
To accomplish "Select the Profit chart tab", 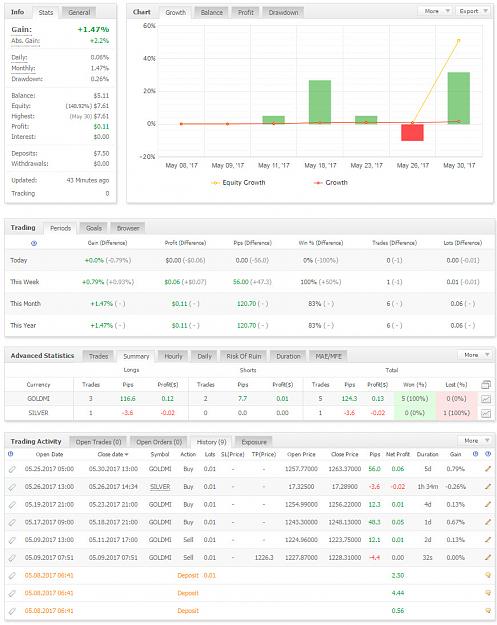I will [x=246, y=12].
